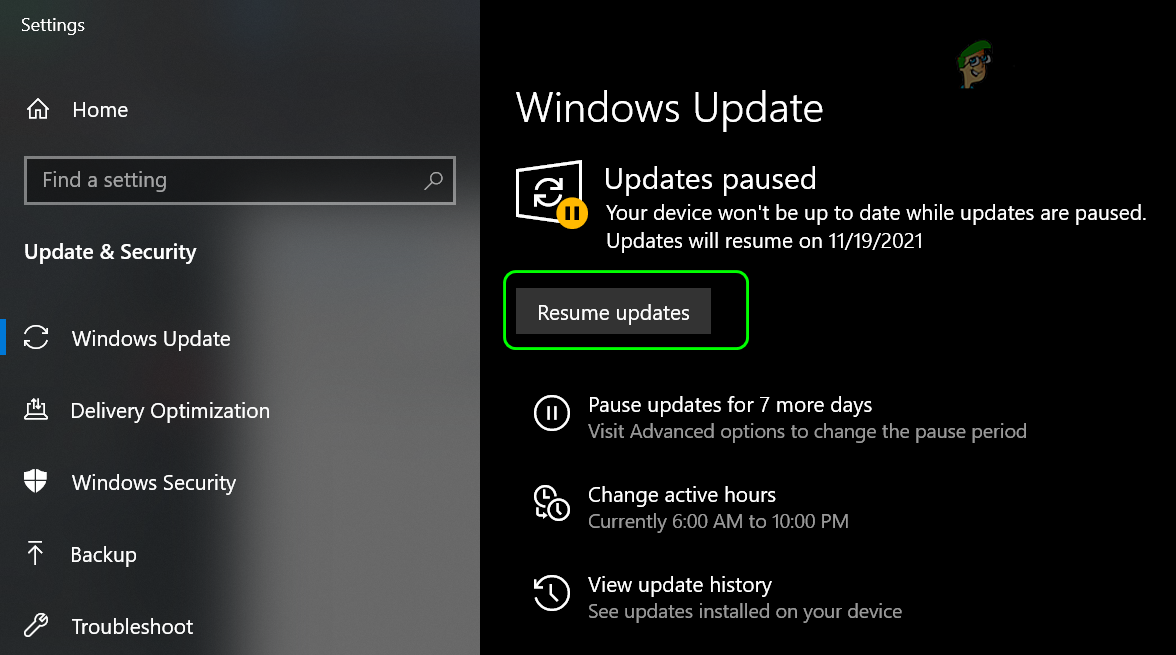Click 'Currently 6:00 AM to 10:00 PM' text
This screenshot has width=1176, height=655.
point(718,521)
